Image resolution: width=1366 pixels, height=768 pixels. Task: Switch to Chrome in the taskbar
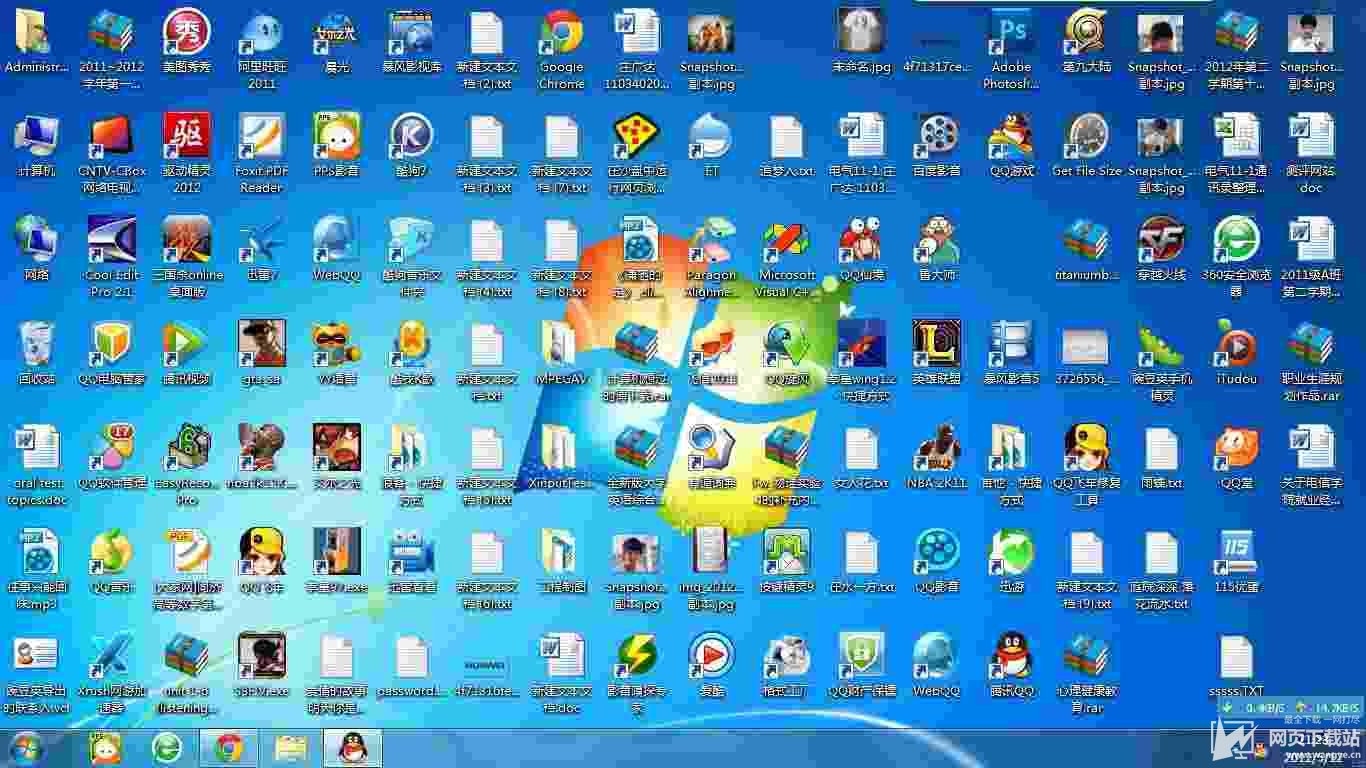click(x=229, y=747)
